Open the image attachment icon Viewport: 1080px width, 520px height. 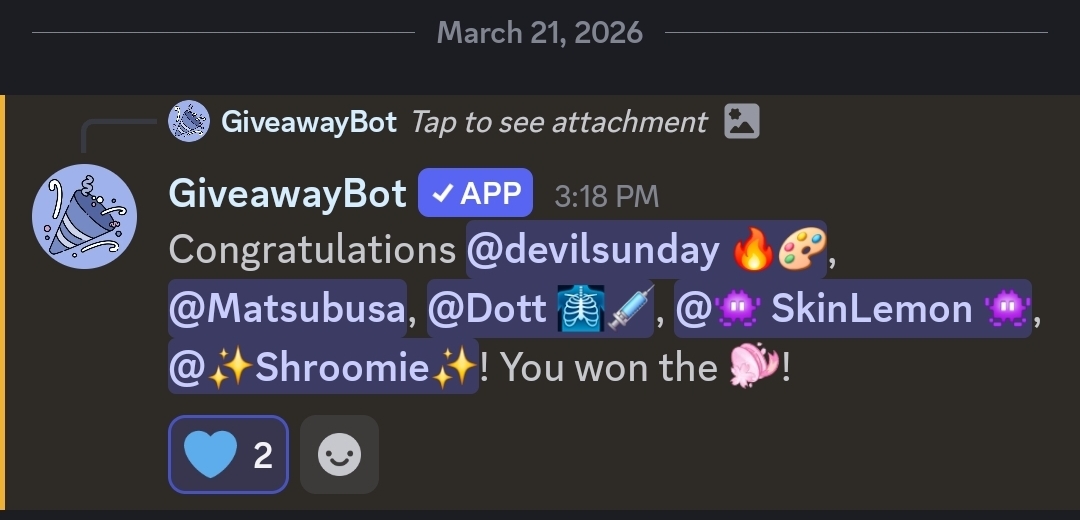(x=742, y=122)
